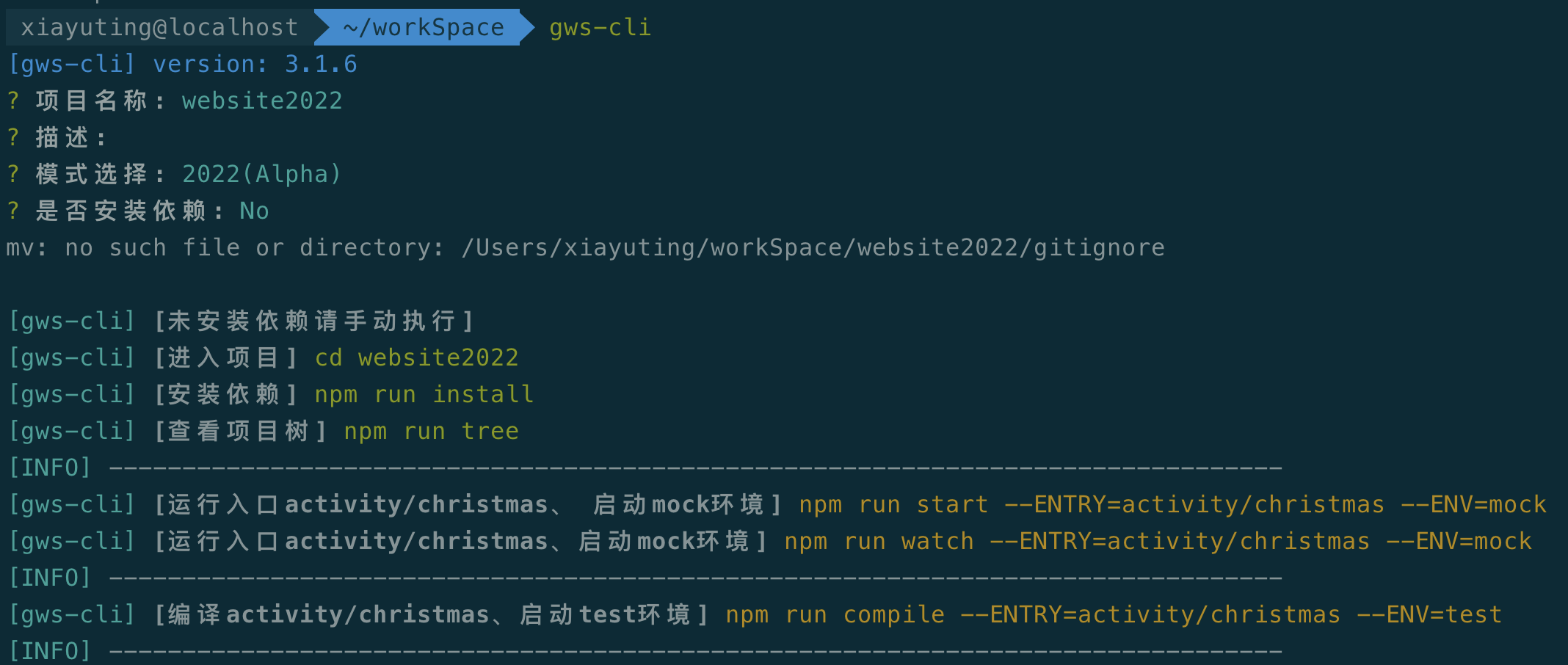Click the blue arrow after ~/workSpace
This screenshot has height=665, width=1568.
tap(528, 27)
